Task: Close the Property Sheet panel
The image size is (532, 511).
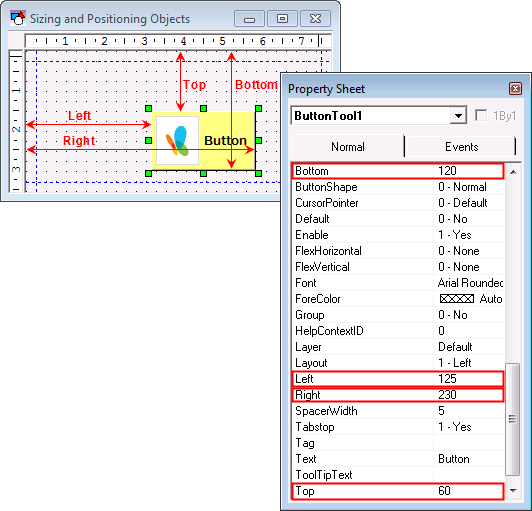Action: tap(515, 89)
